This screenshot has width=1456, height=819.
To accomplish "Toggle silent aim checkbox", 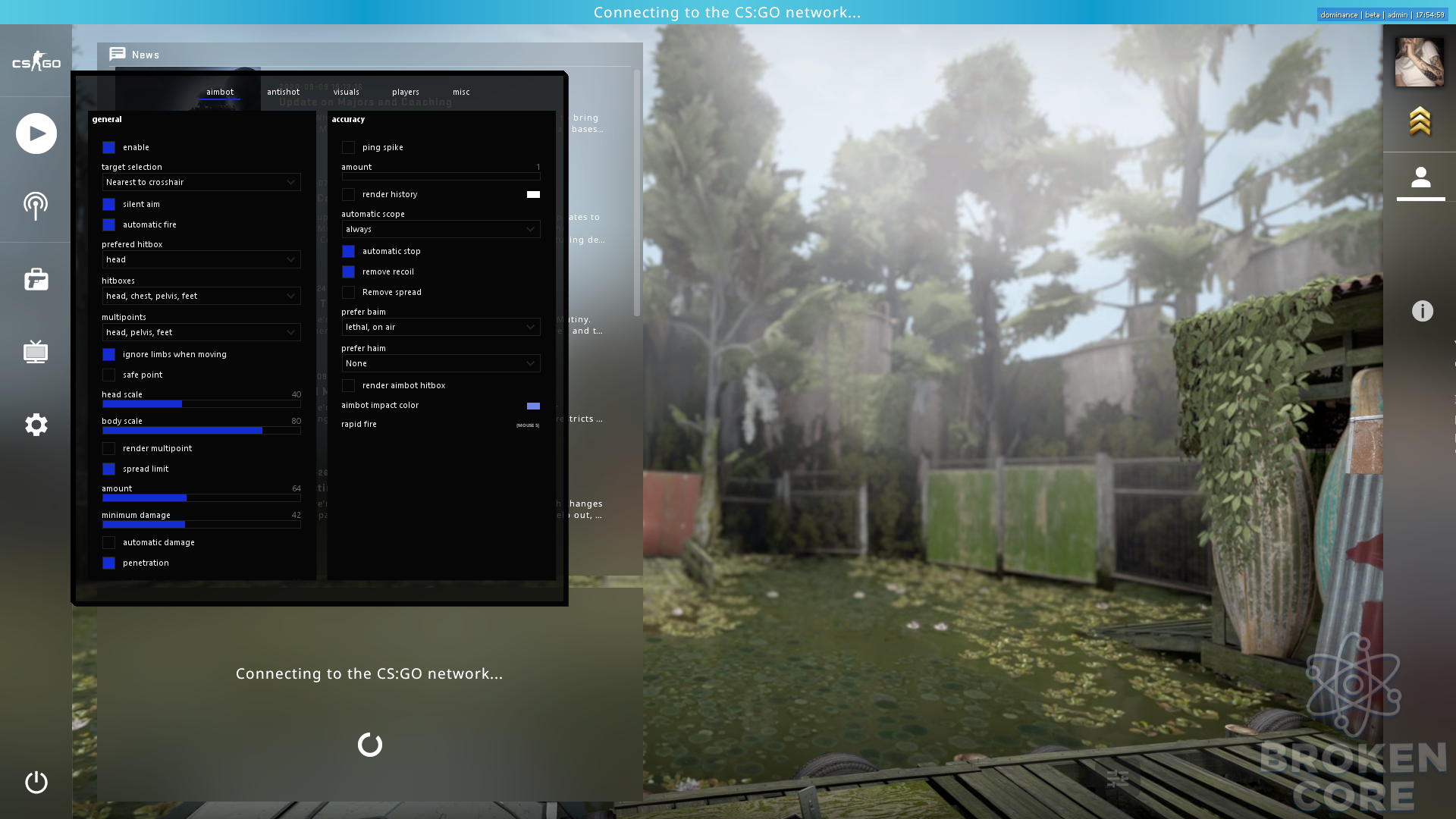I will pos(108,204).
